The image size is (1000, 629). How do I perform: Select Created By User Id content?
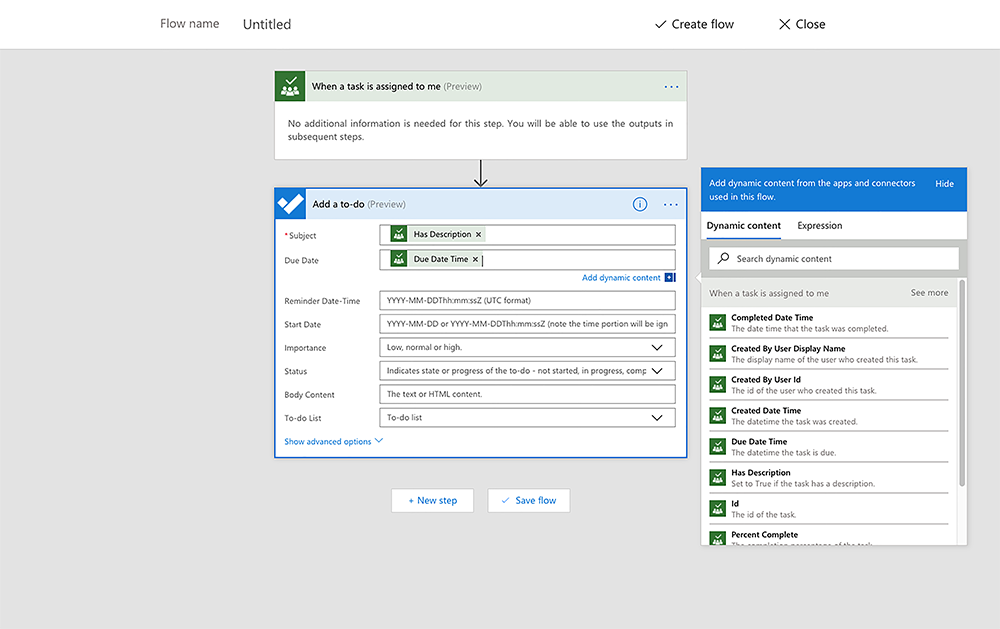click(829, 385)
